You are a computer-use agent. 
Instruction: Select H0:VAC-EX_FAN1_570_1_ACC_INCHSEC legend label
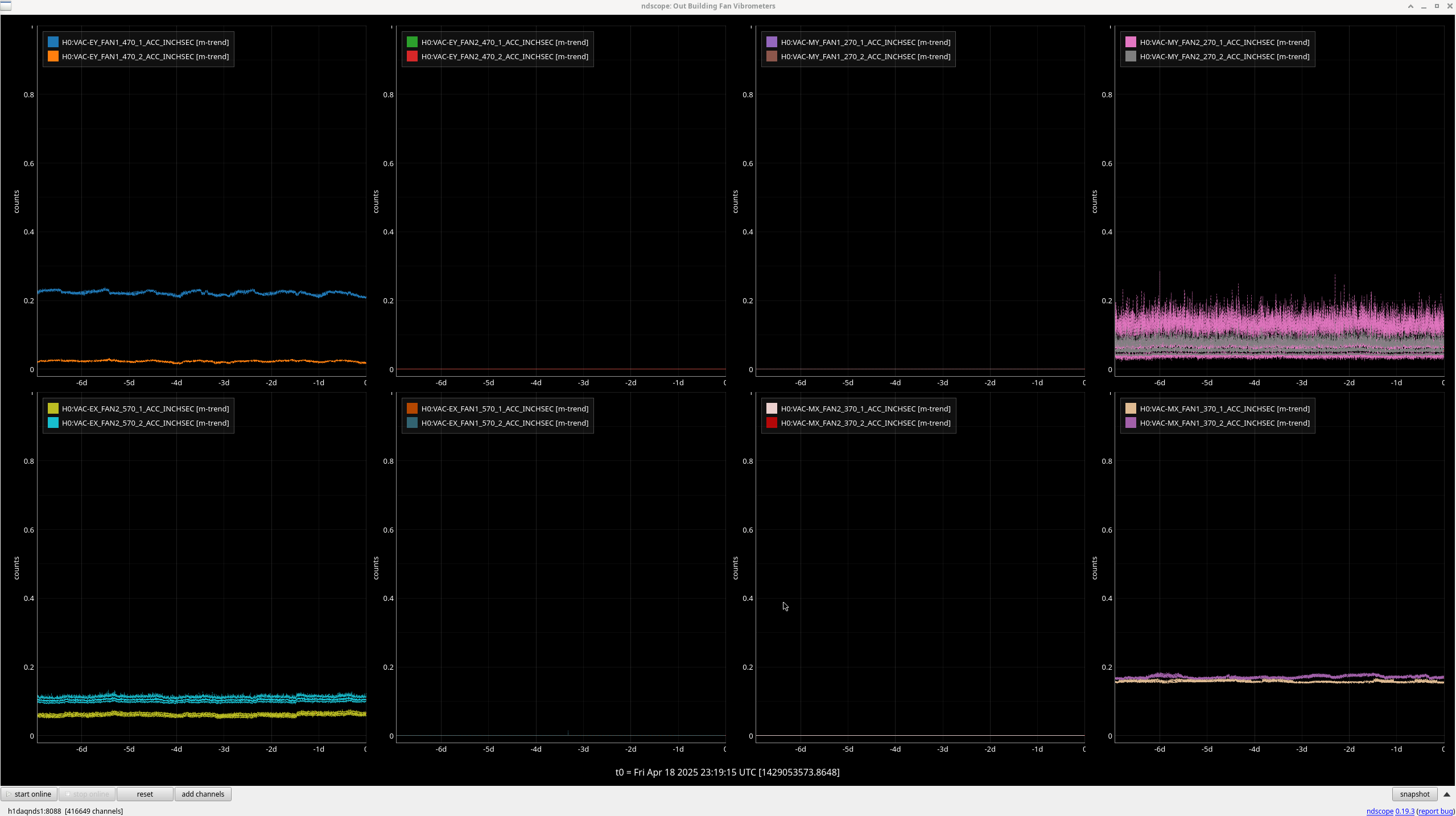[x=505, y=409]
